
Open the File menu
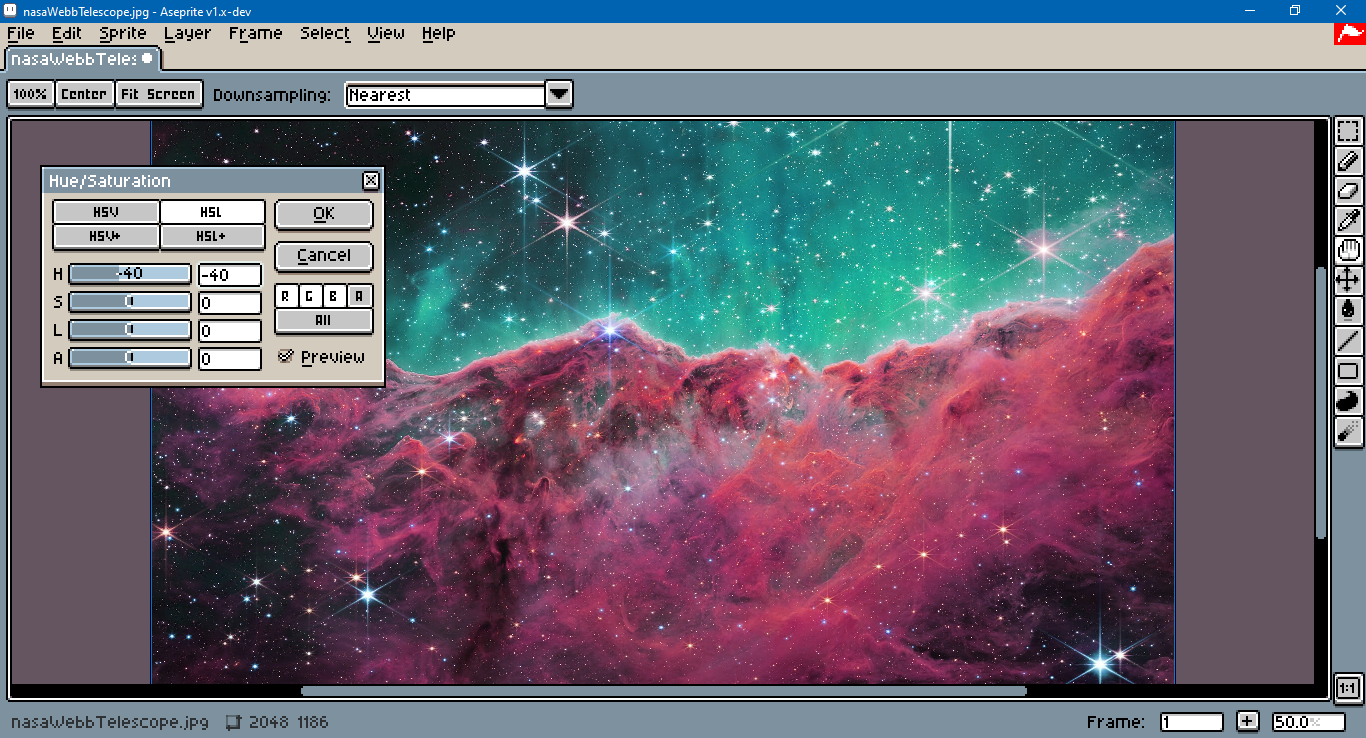coord(20,33)
